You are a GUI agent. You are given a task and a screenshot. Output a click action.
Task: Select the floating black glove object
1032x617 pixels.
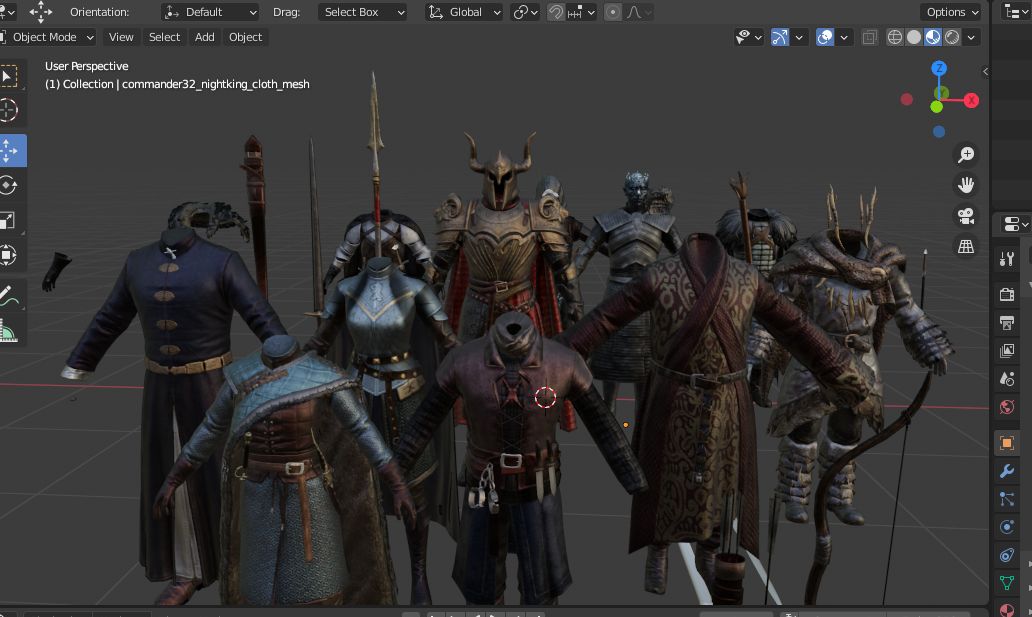click(55, 271)
